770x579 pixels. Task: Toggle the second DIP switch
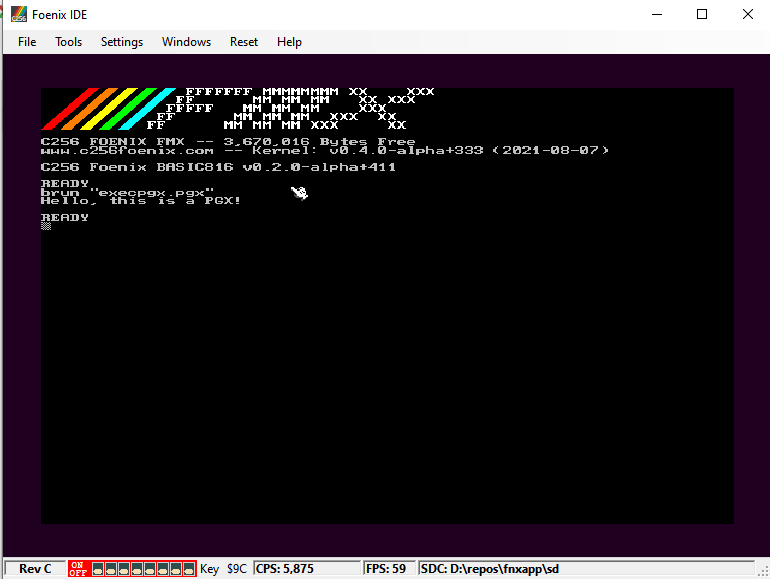point(111,569)
